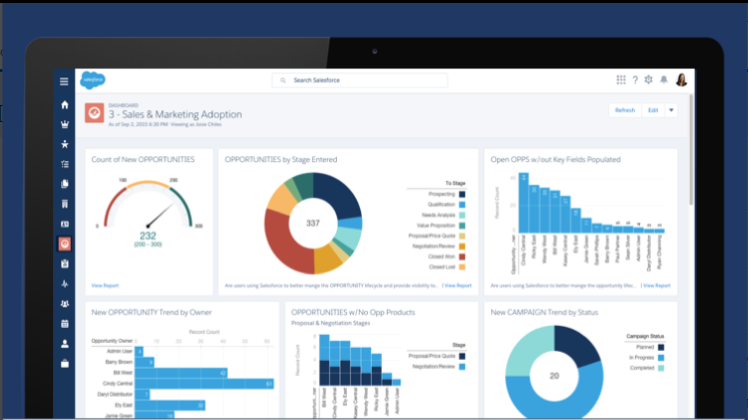748x420 pixels.
Task: Select the highlighted Dashboards sidebar icon
Action: [x=64, y=244]
